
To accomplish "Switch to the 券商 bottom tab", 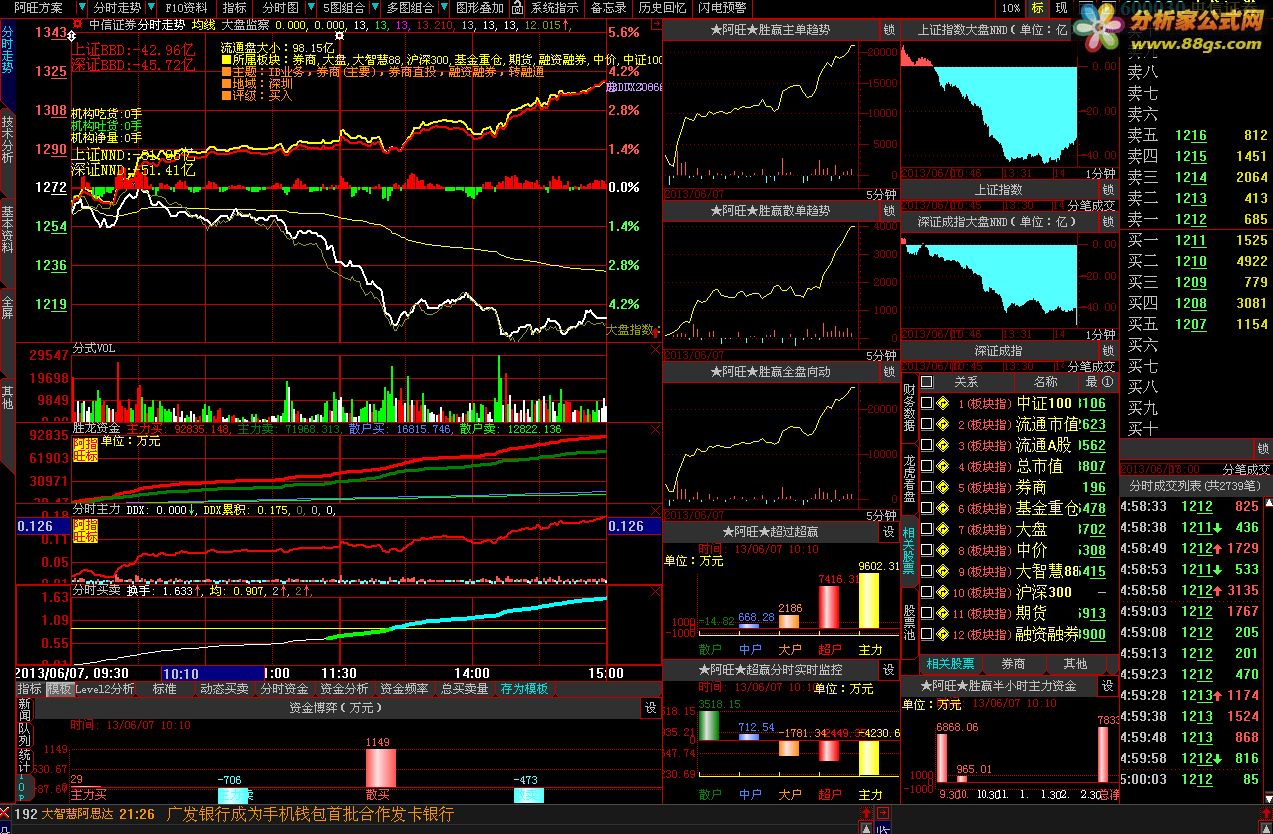I will [x=1013, y=663].
